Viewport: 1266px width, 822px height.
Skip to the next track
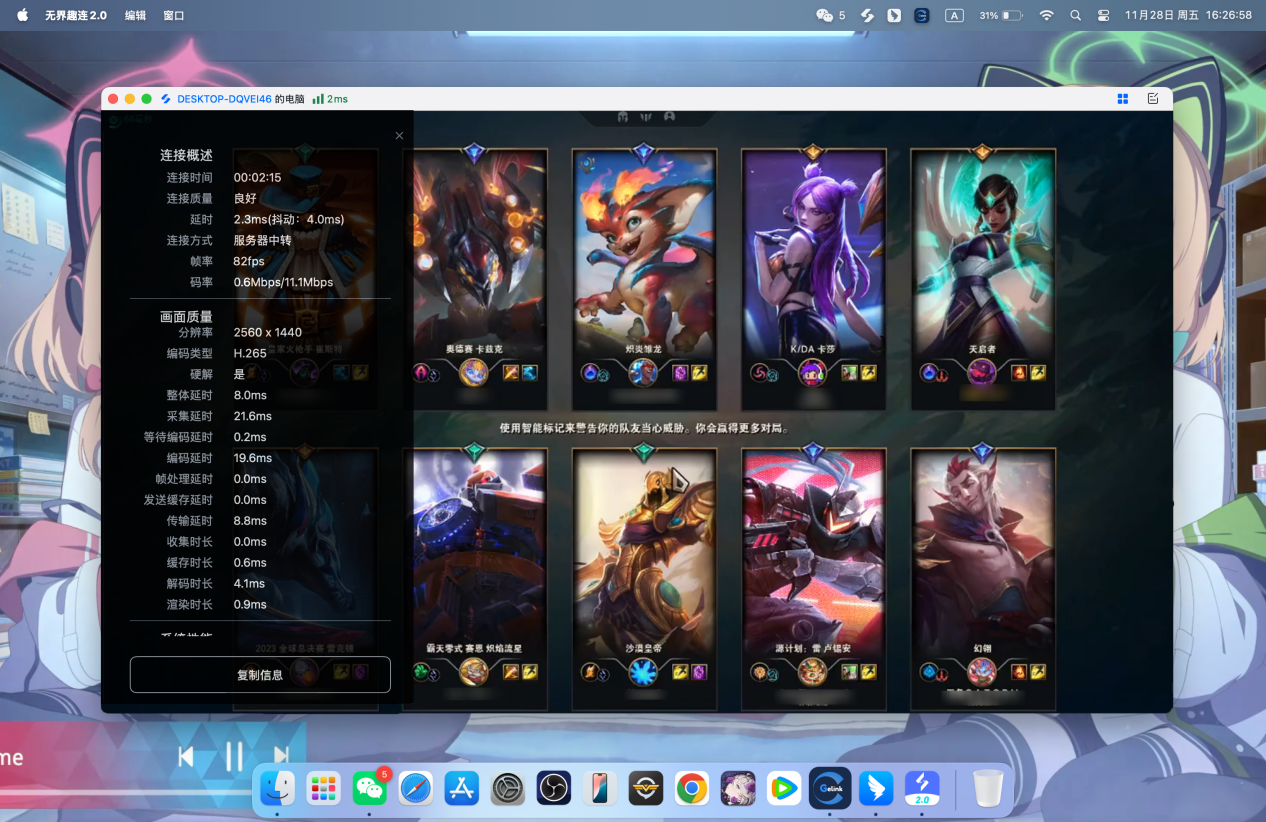pos(281,757)
